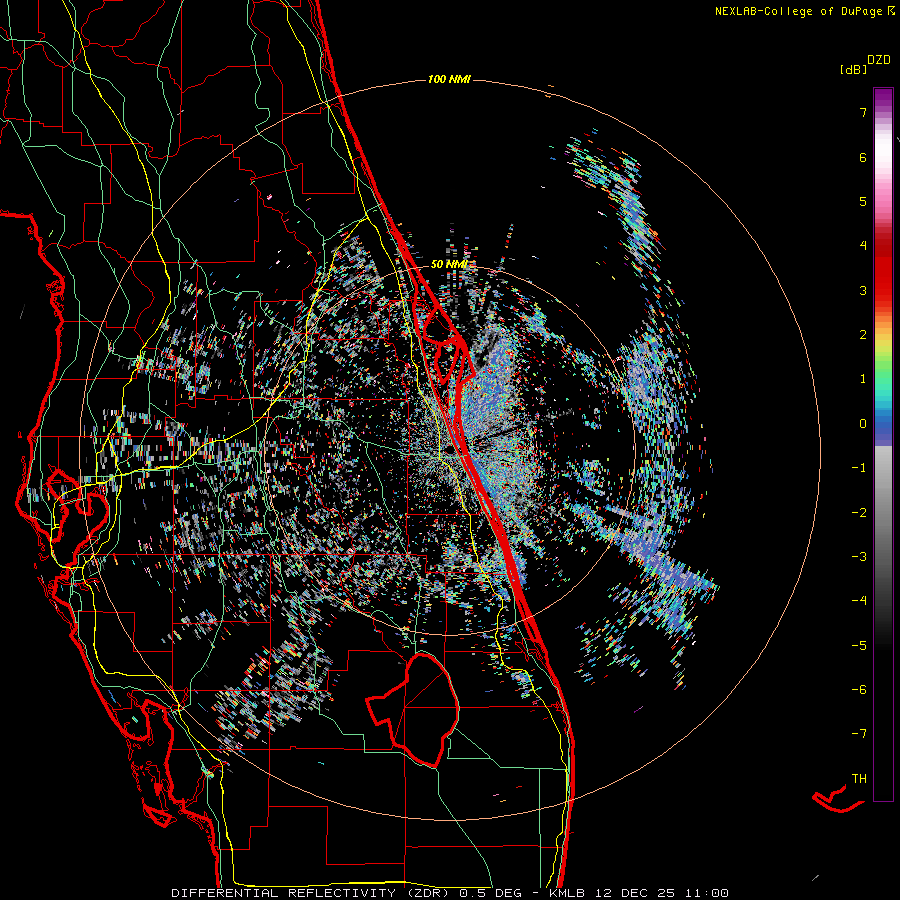This screenshot has width=900, height=900.
Task: Click the DZD legend title
Action: [879, 60]
